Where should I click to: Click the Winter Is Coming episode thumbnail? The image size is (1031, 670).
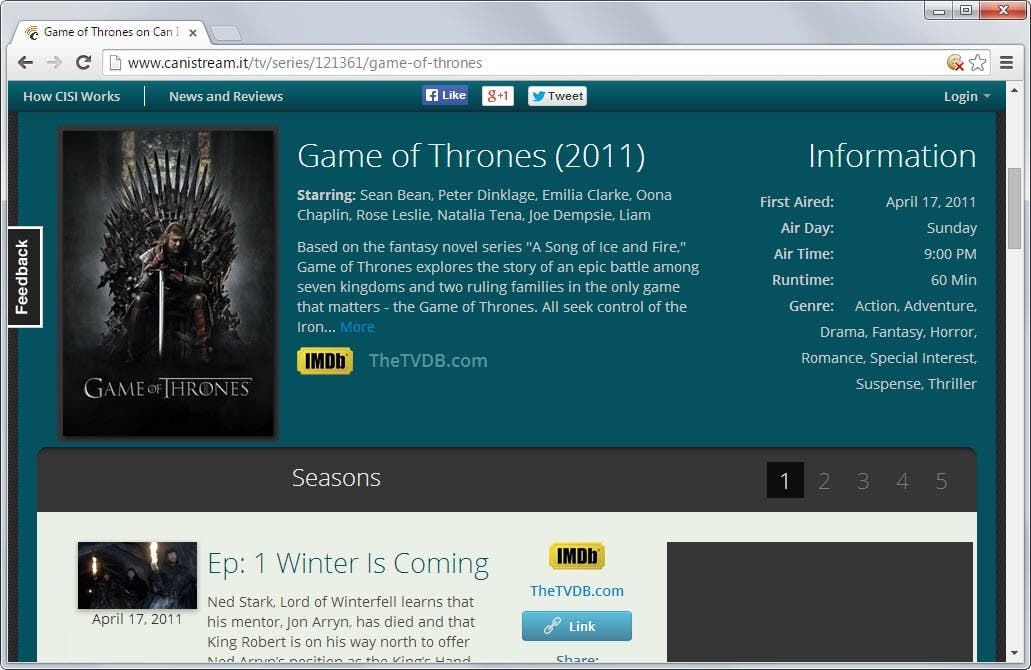pyautogui.click(x=137, y=575)
